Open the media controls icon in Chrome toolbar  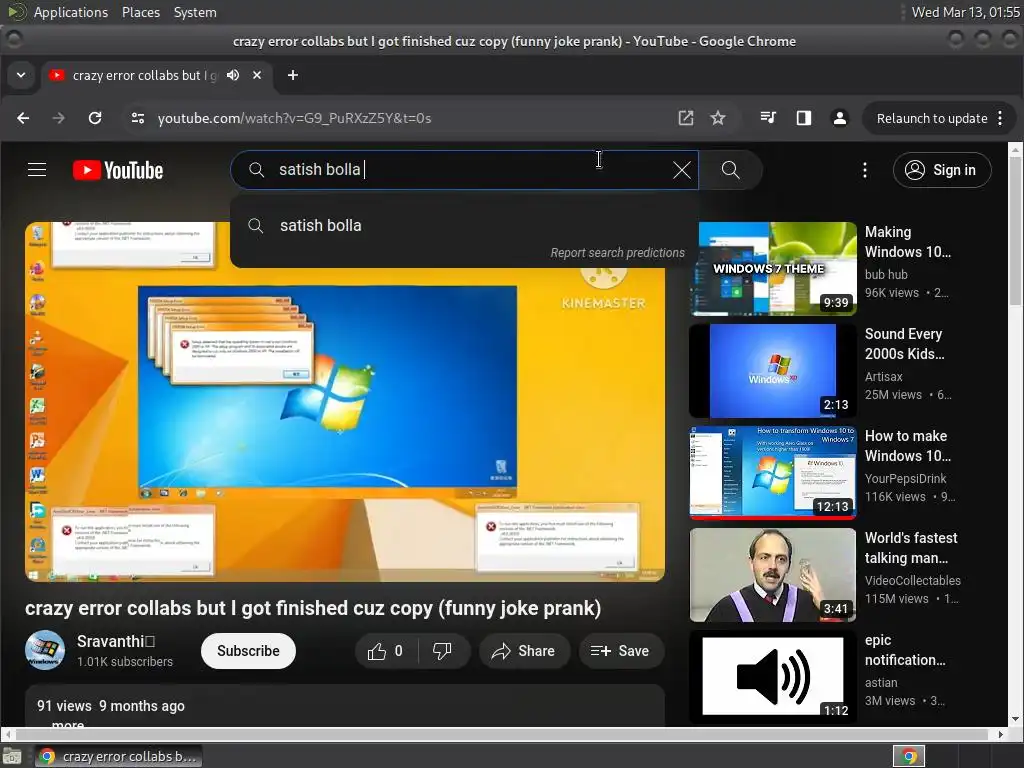(x=768, y=118)
